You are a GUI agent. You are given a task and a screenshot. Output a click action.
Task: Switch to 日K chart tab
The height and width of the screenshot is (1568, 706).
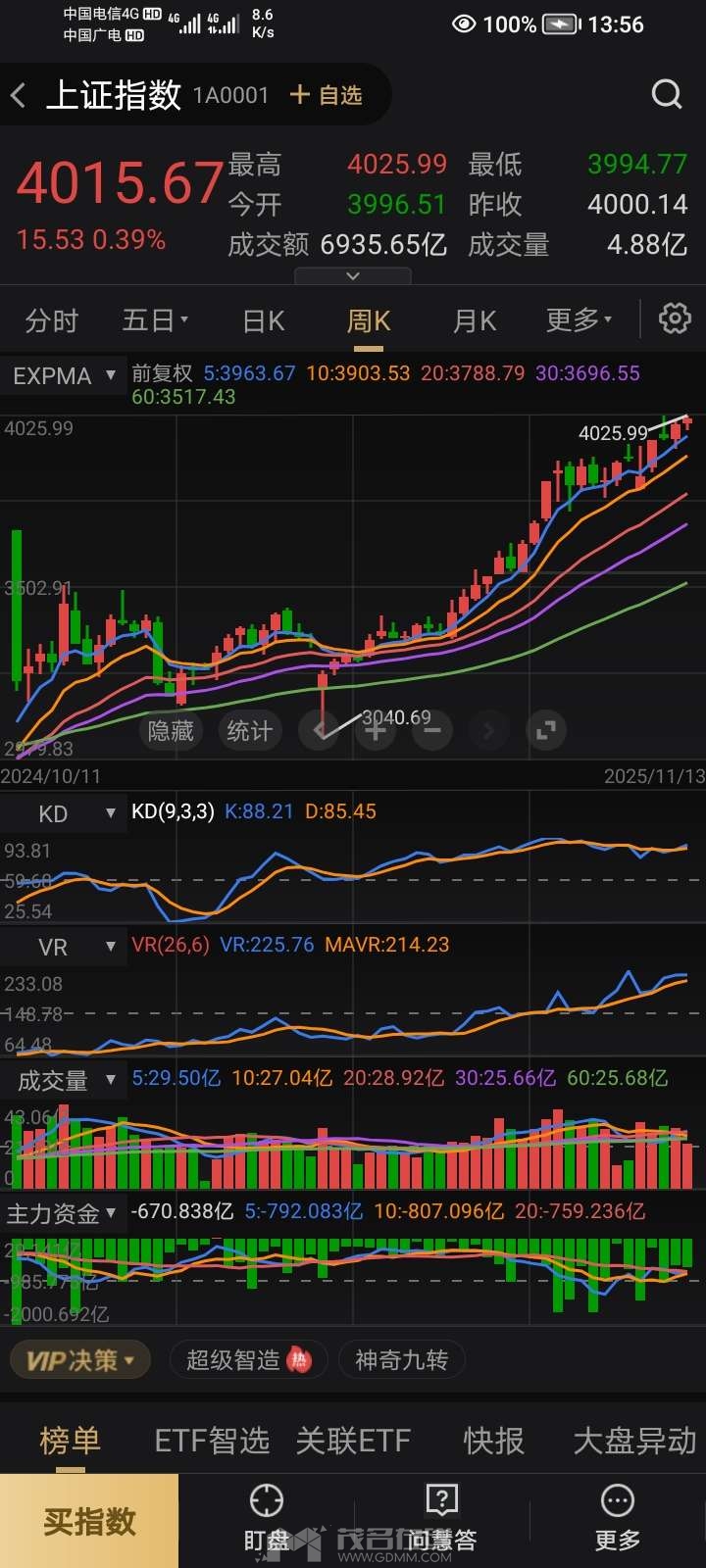click(263, 320)
